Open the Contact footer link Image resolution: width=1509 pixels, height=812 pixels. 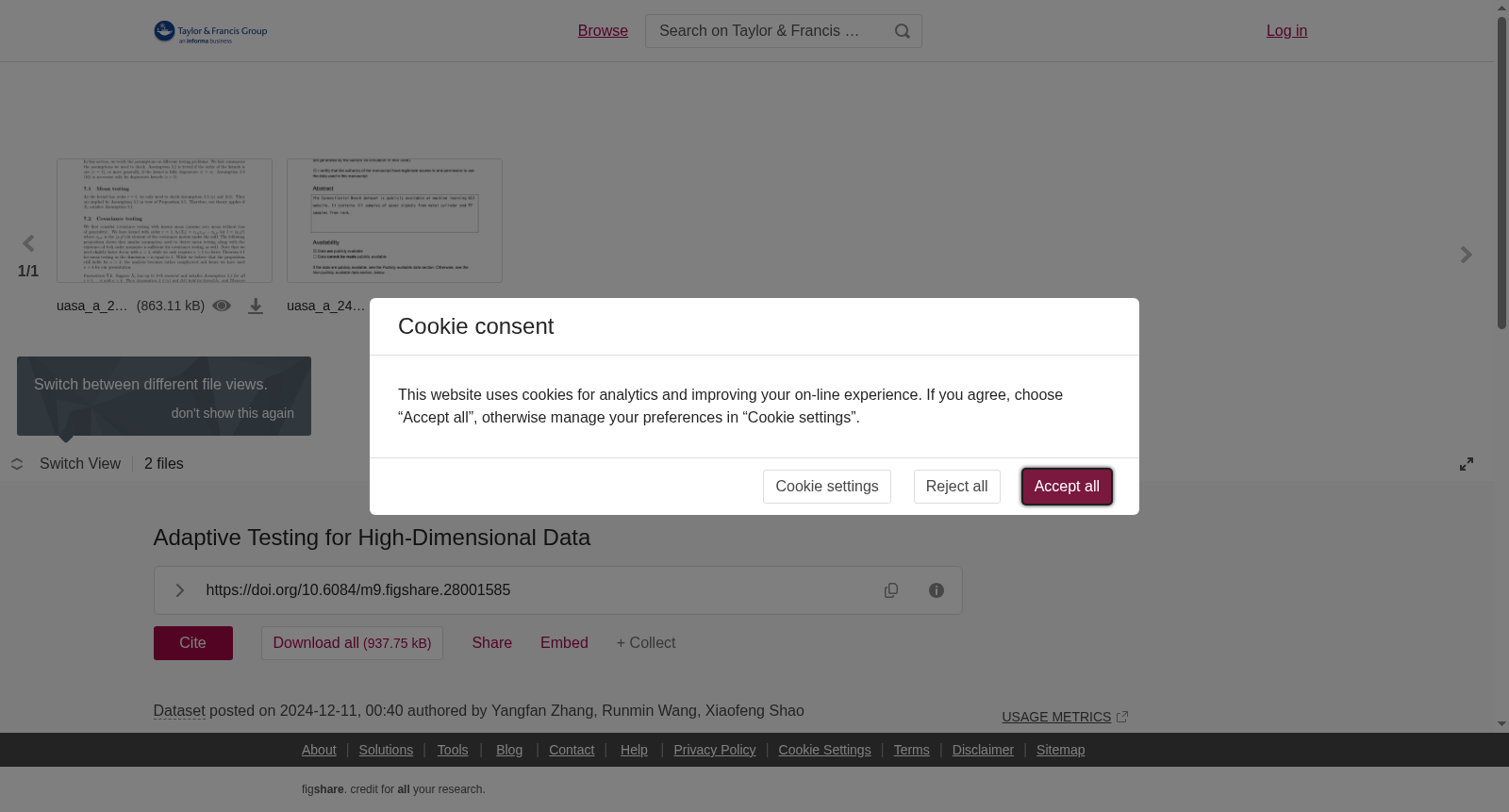(572, 750)
